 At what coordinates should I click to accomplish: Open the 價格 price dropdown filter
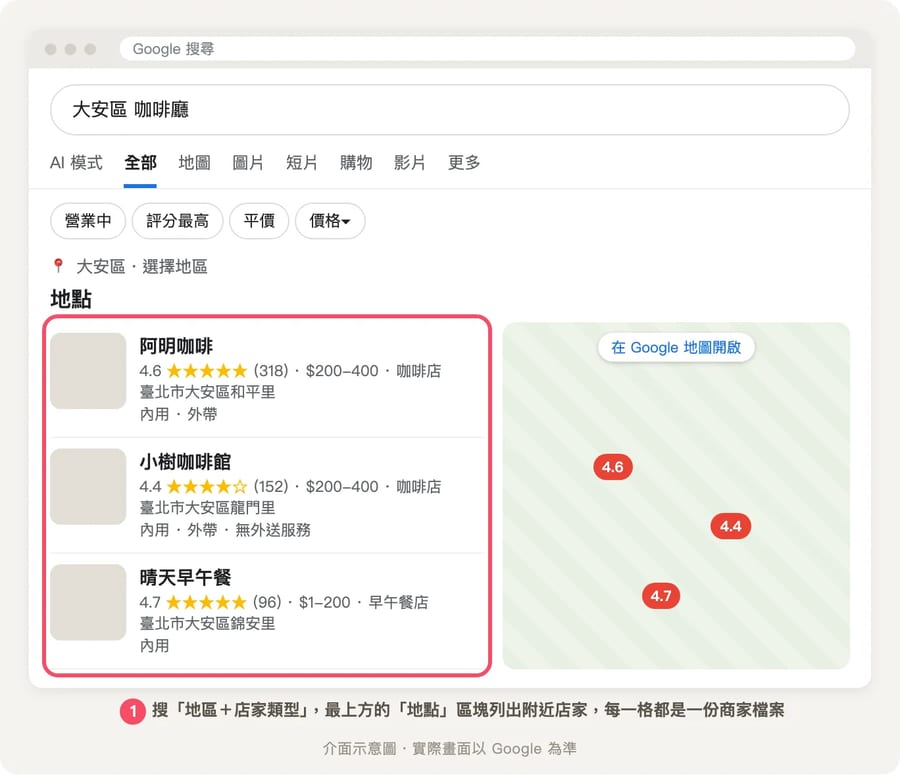click(x=329, y=220)
